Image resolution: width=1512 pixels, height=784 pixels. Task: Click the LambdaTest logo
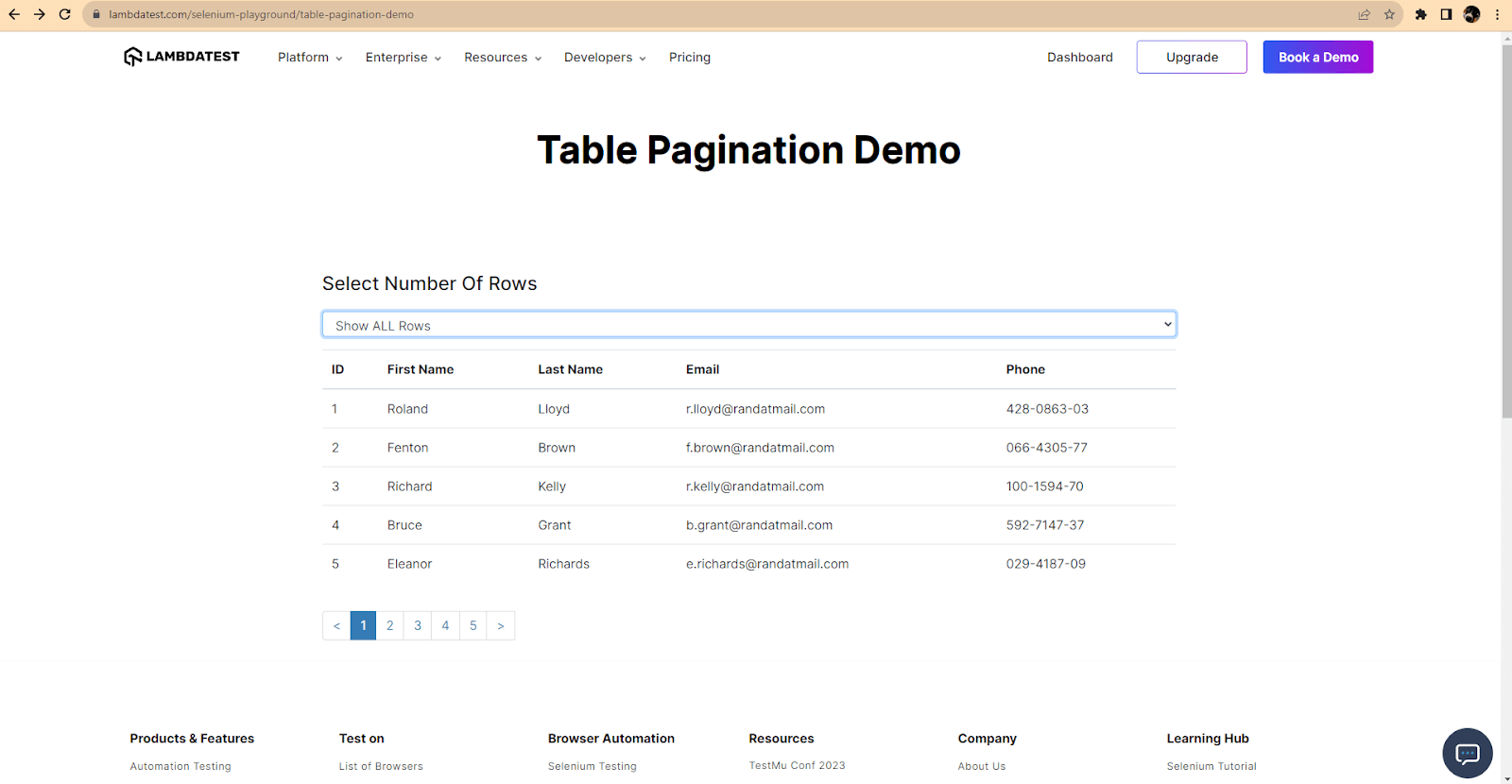(x=181, y=57)
